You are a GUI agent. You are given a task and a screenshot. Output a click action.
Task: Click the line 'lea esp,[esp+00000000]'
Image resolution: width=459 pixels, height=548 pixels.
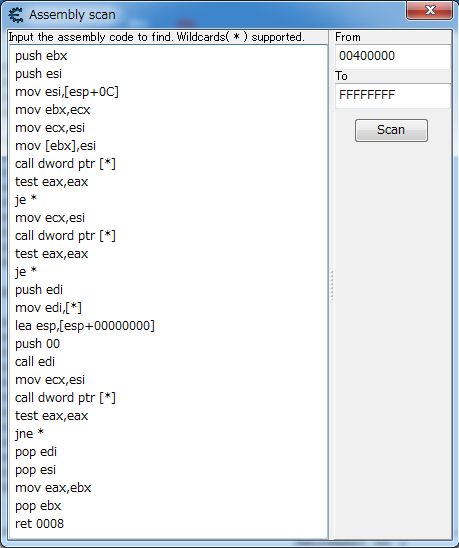click(85, 326)
